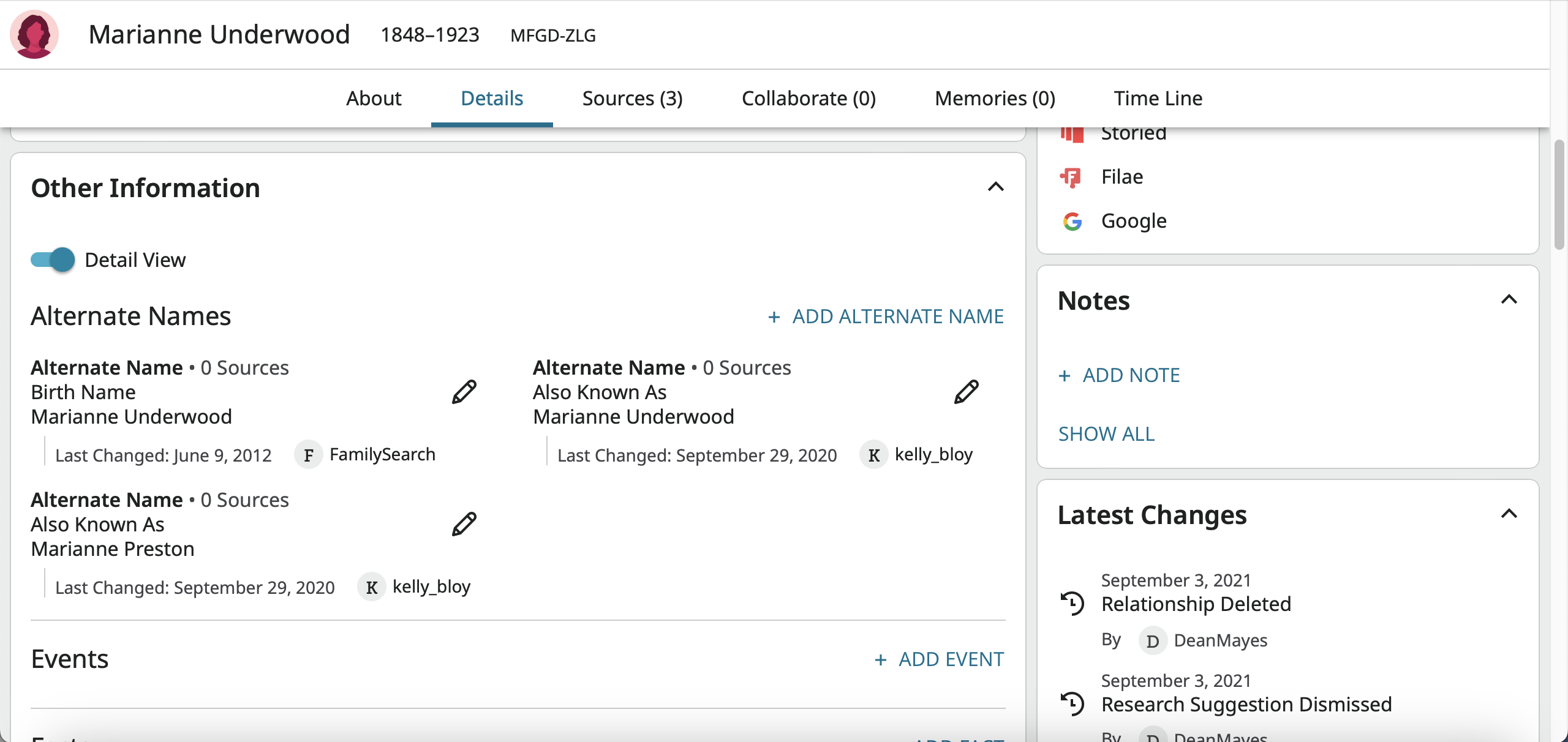Click Add Alternate Name
Viewport: 1568px width, 742px height.
pyautogui.click(x=886, y=317)
